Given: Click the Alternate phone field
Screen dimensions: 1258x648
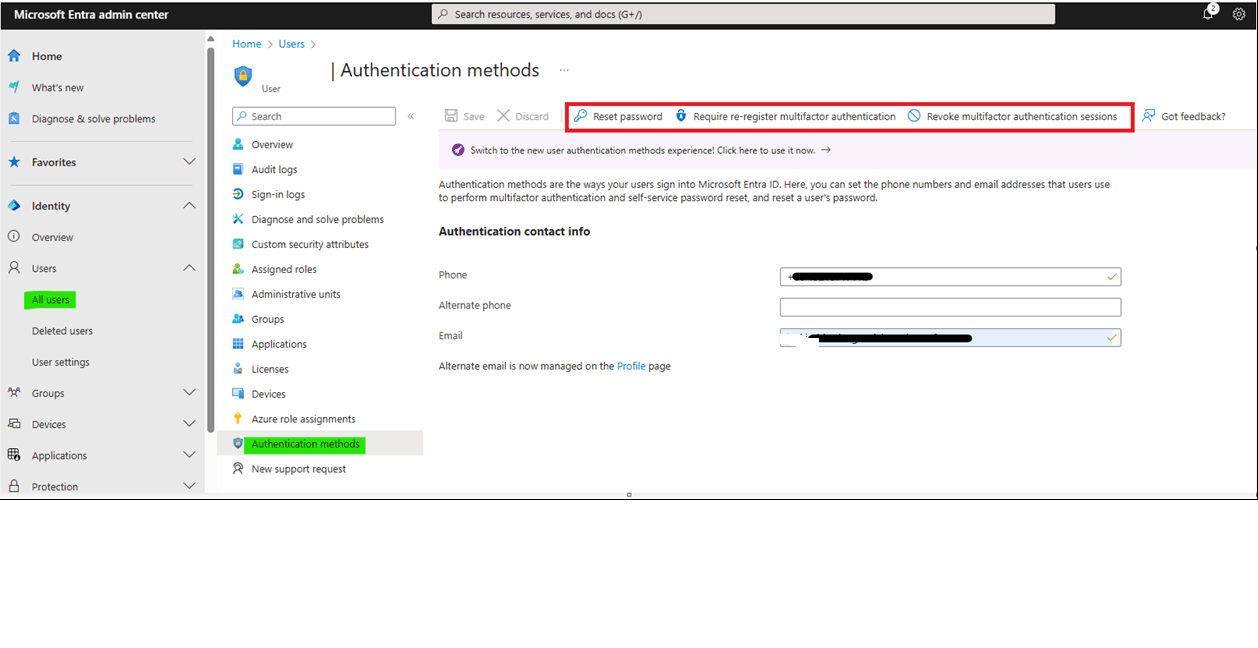Looking at the screenshot, I should pos(950,307).
